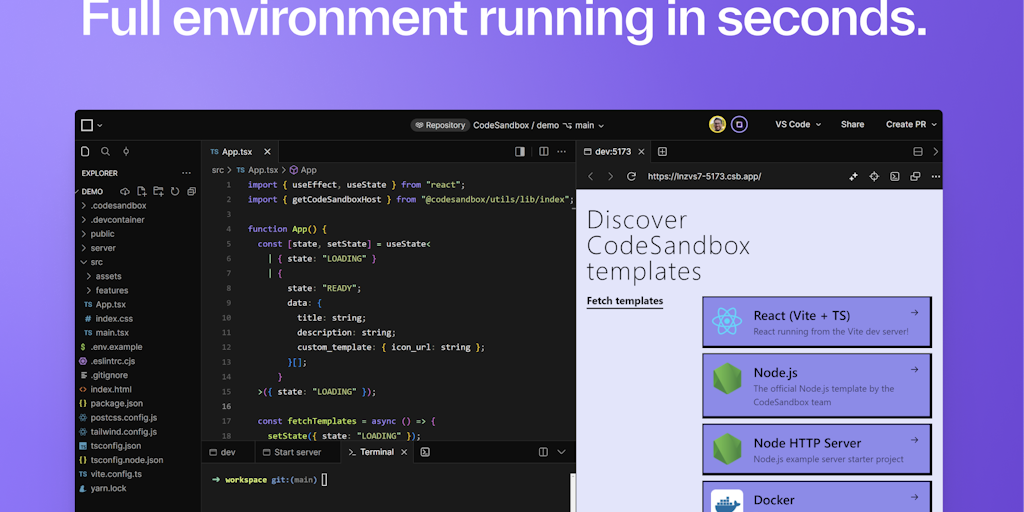Open the source control icon in sidebar
Image resolution: width=1024 pixels, height=512 pixels.
pos(126,152)
